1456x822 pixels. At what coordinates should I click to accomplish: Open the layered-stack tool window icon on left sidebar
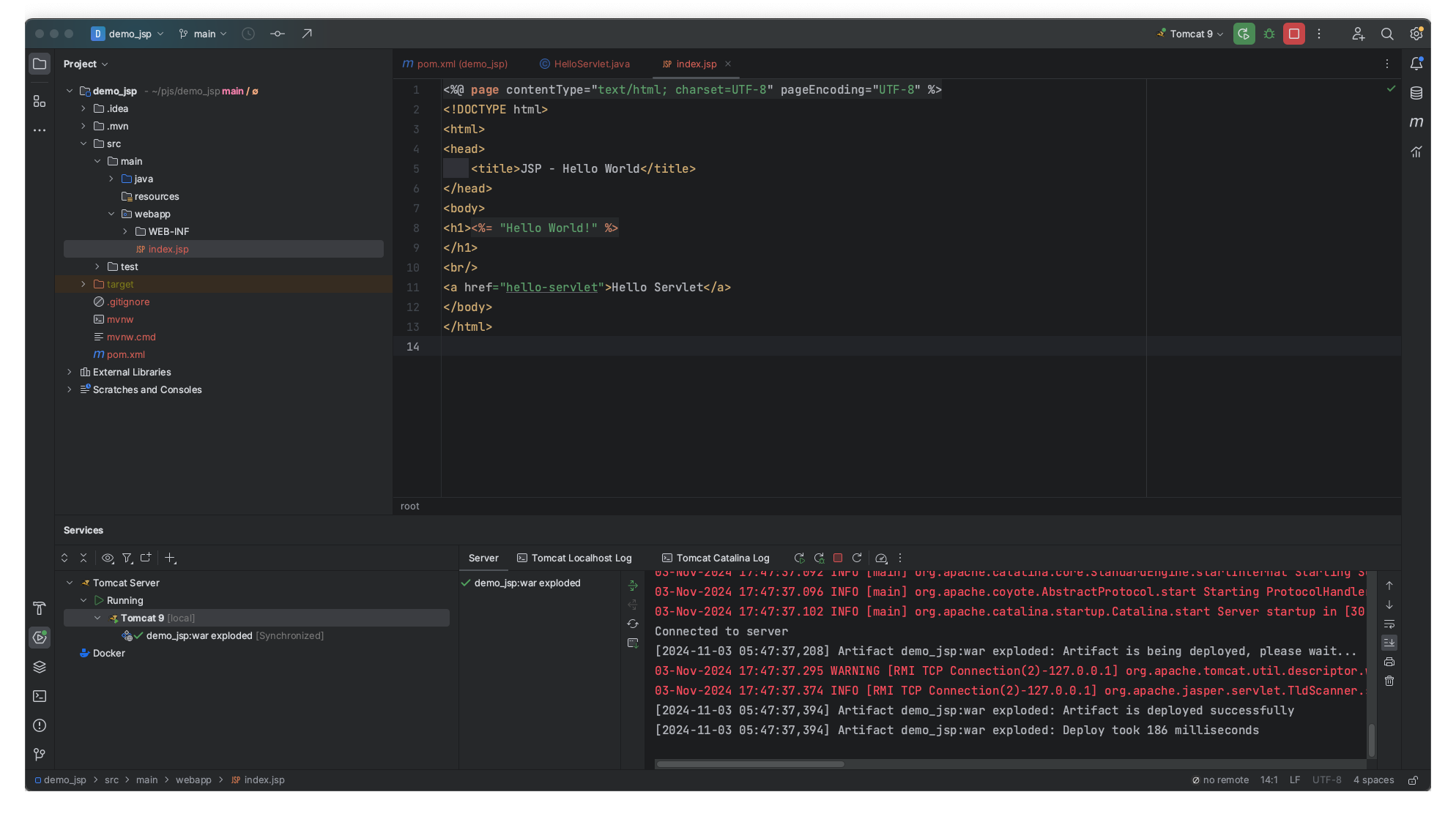coord(40,667)
